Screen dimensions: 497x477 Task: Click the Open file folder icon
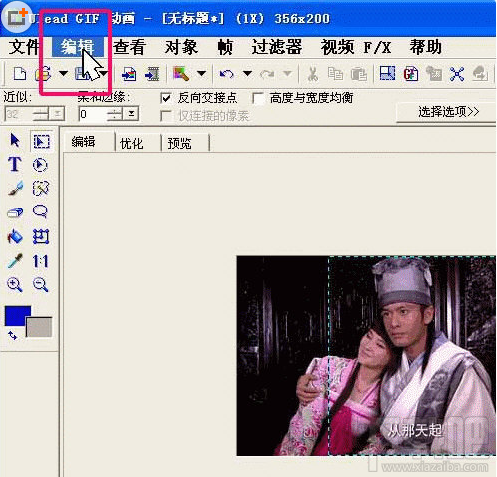(x=43, y=73)
